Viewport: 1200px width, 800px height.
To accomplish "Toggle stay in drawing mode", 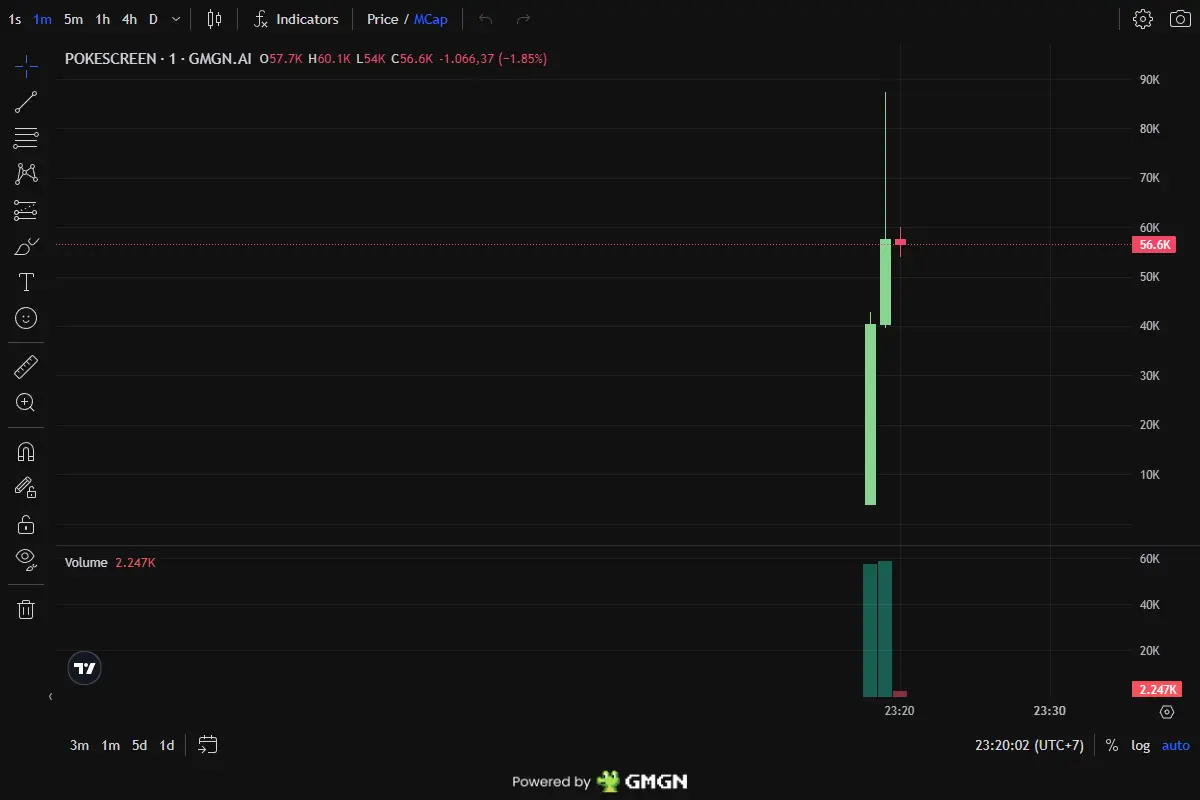I will pyautogui.click(x=26, y=488).
